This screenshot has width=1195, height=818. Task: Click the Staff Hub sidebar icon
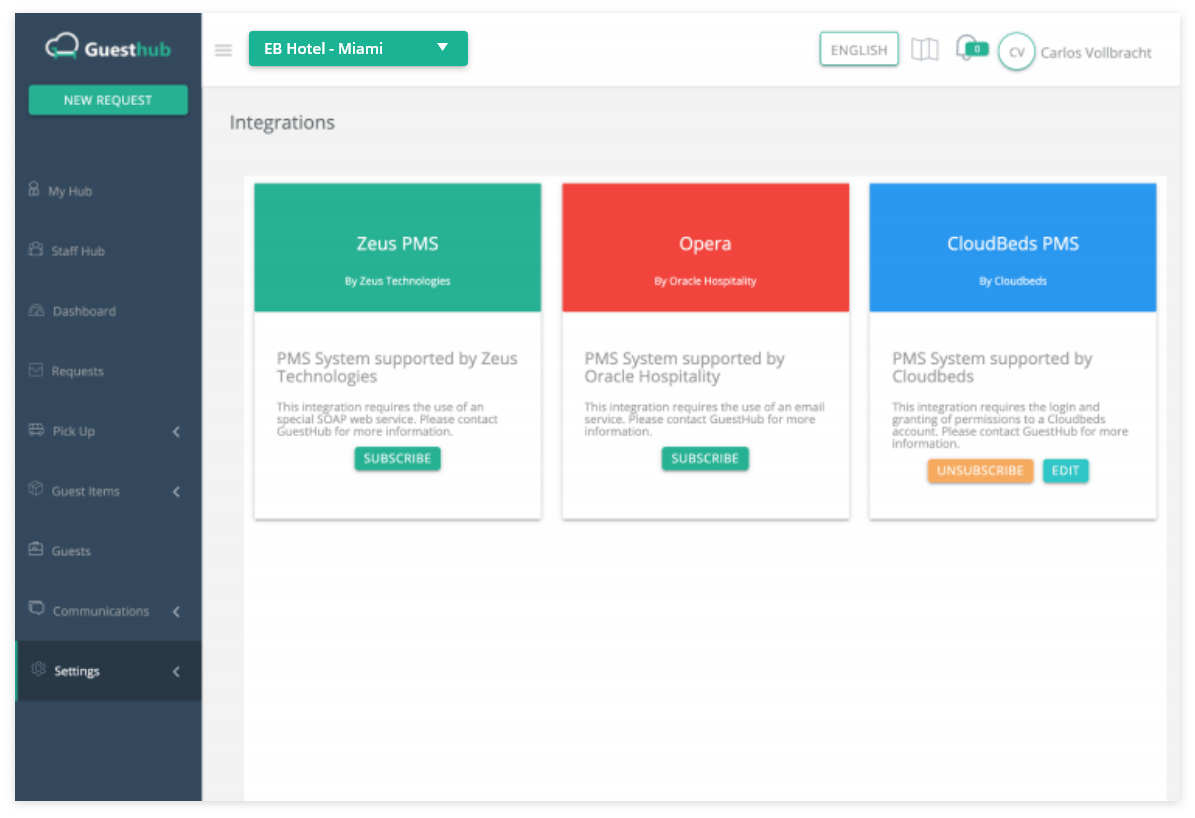pos(36,249)
